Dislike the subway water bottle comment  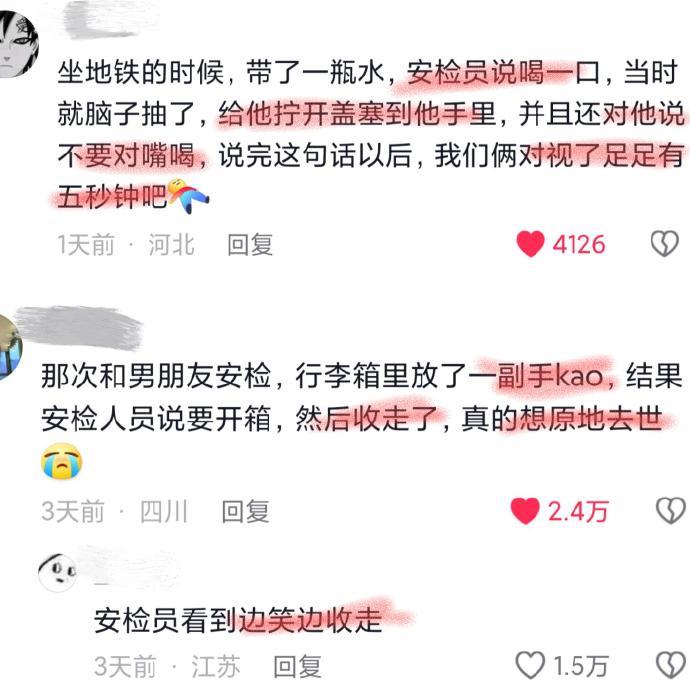(x=664, y=244)
